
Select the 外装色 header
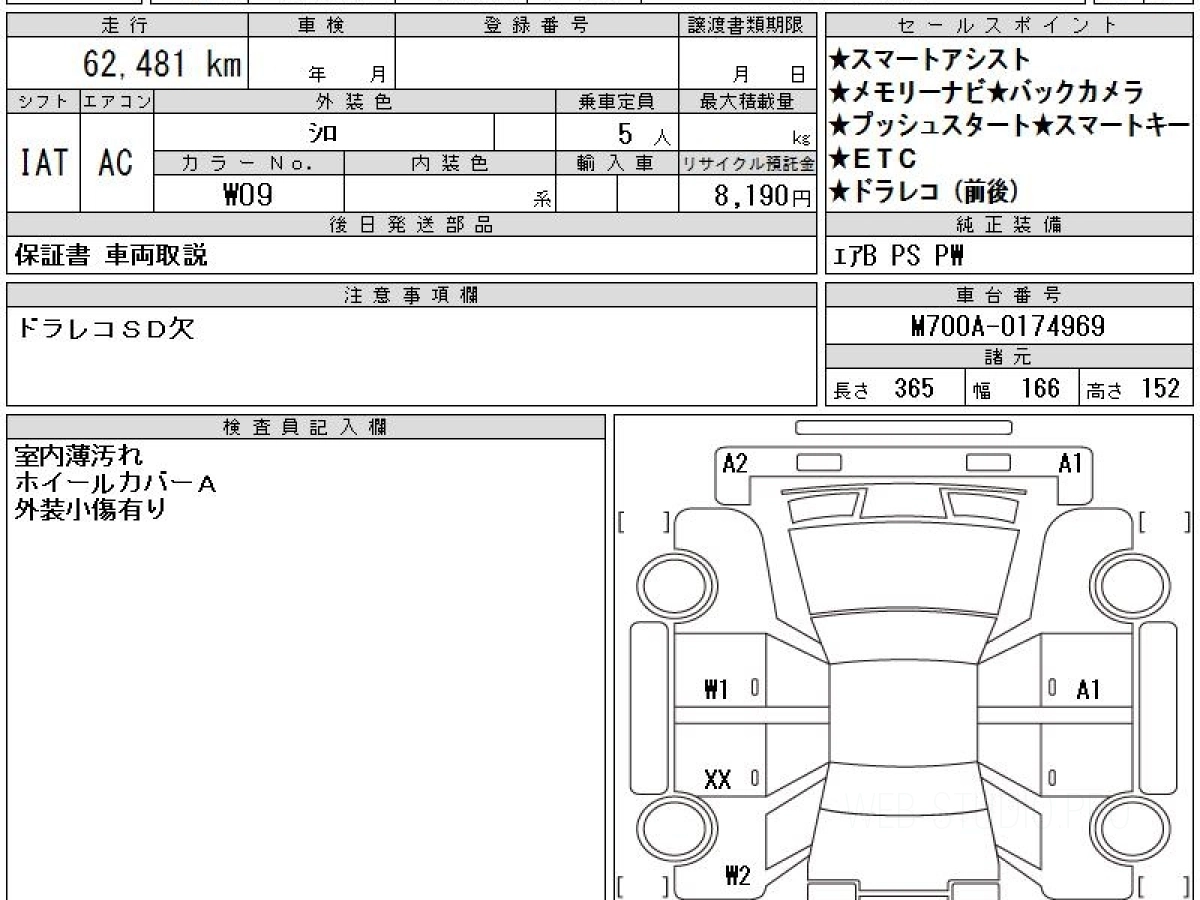[355, 101]
